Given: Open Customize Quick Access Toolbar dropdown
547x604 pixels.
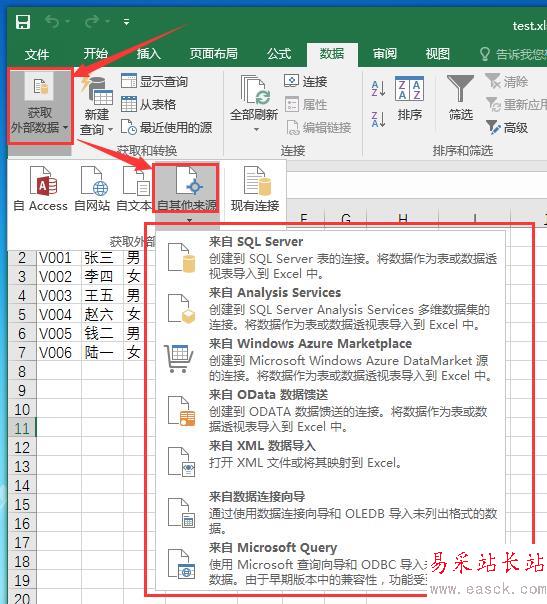Looking at the screenshot, I should (x=126, y=22).
